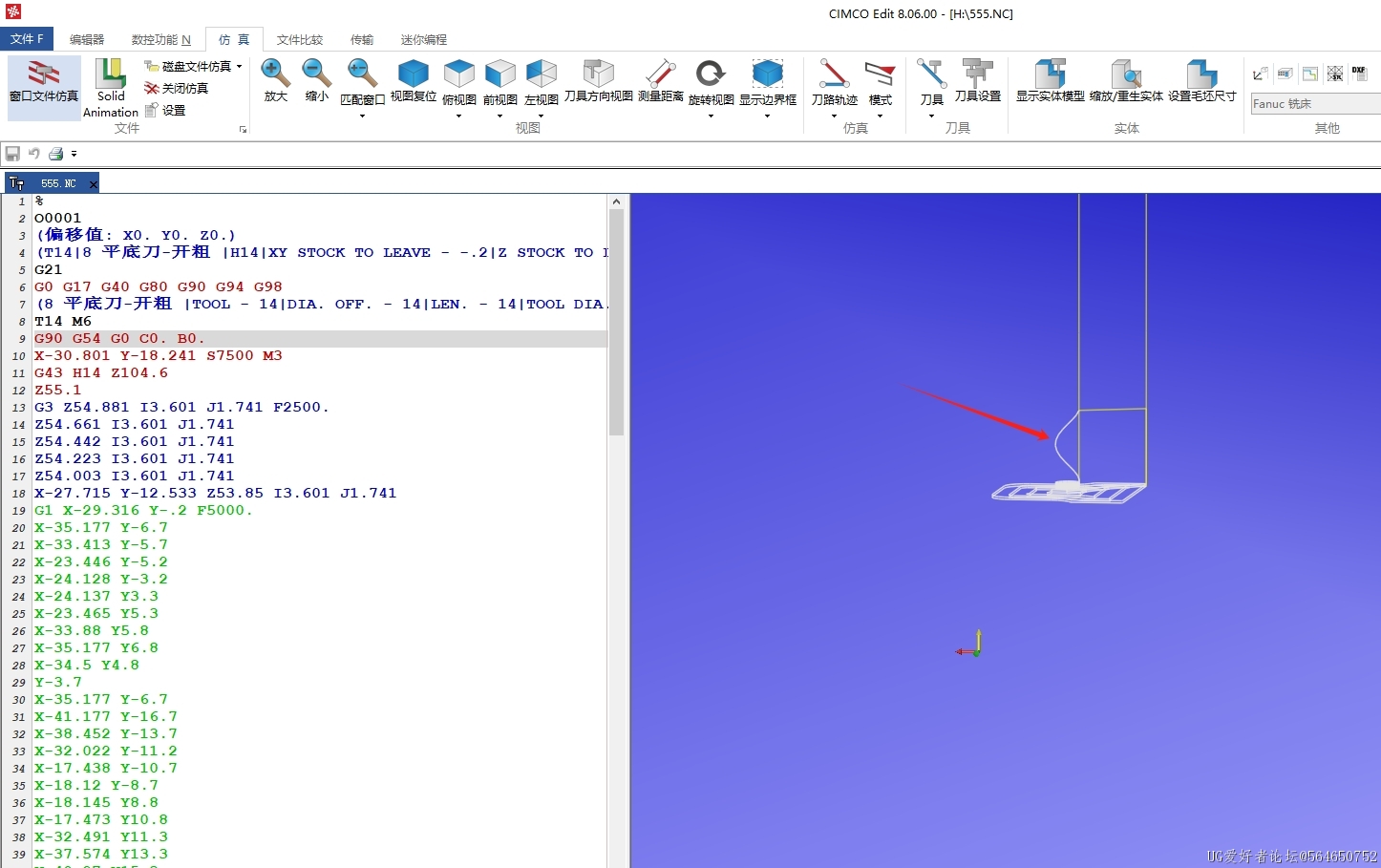Expand the quick access toolbar customize arrow
This screenshot has height=868, width=1381.
point(74,154)
